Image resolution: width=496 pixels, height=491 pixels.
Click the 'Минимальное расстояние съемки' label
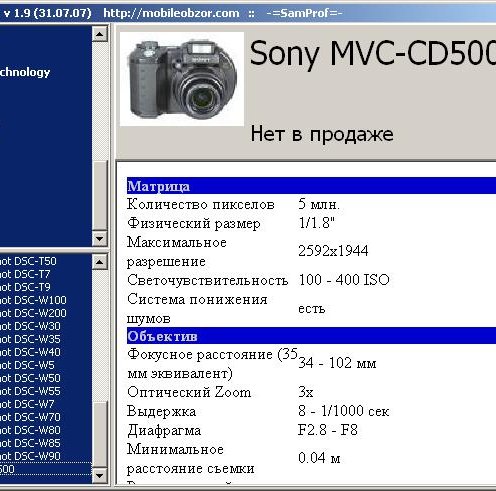pos(190,459)
